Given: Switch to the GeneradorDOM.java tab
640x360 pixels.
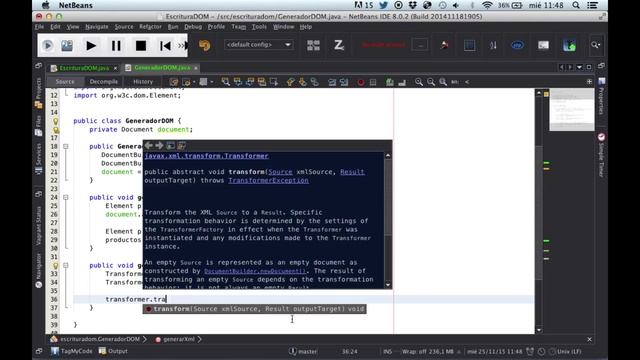Looking at the screenshot, I should (x=162, y=68).
